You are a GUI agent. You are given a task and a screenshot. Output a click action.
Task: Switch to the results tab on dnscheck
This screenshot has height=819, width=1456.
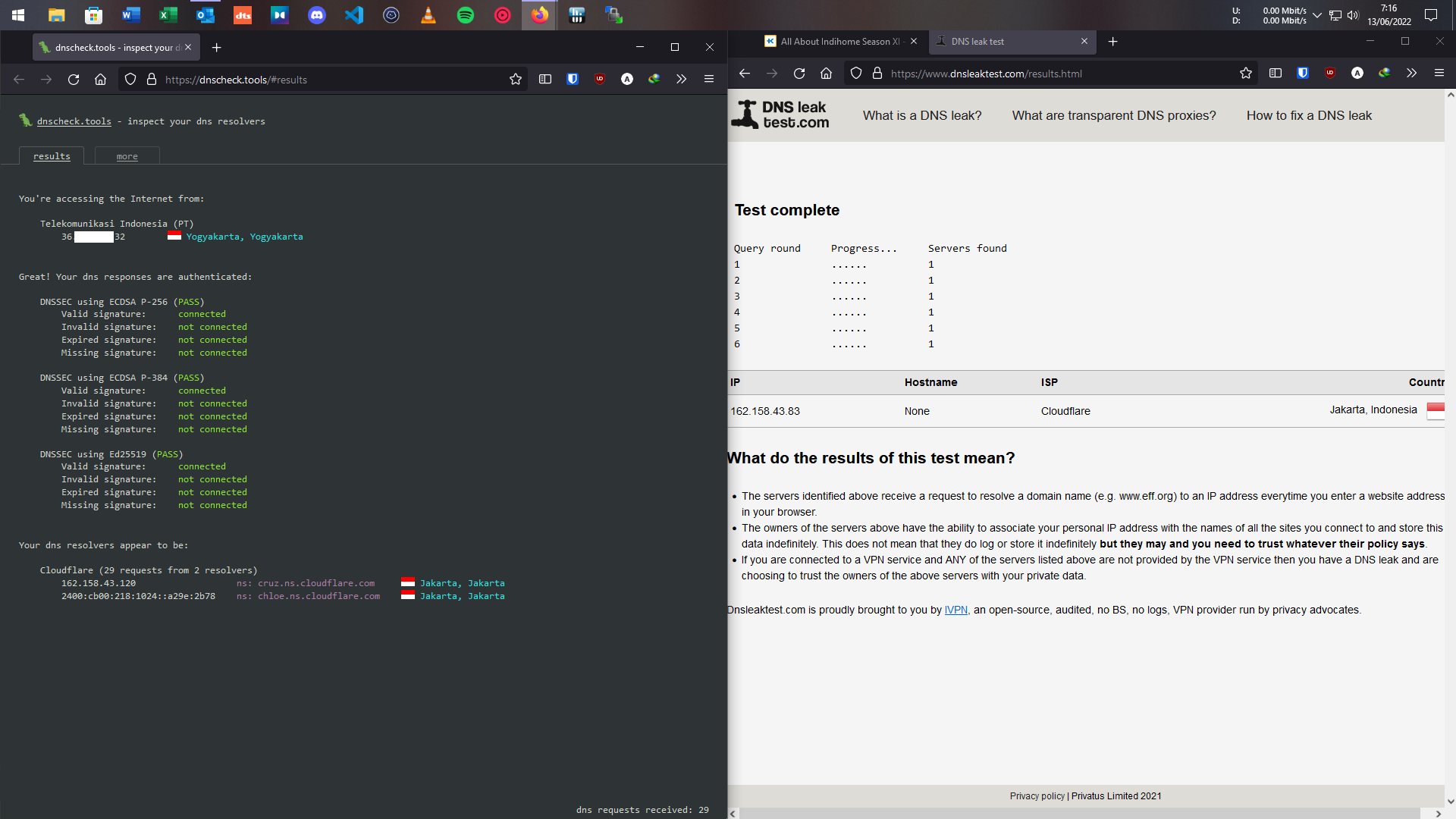coord(52,155)
